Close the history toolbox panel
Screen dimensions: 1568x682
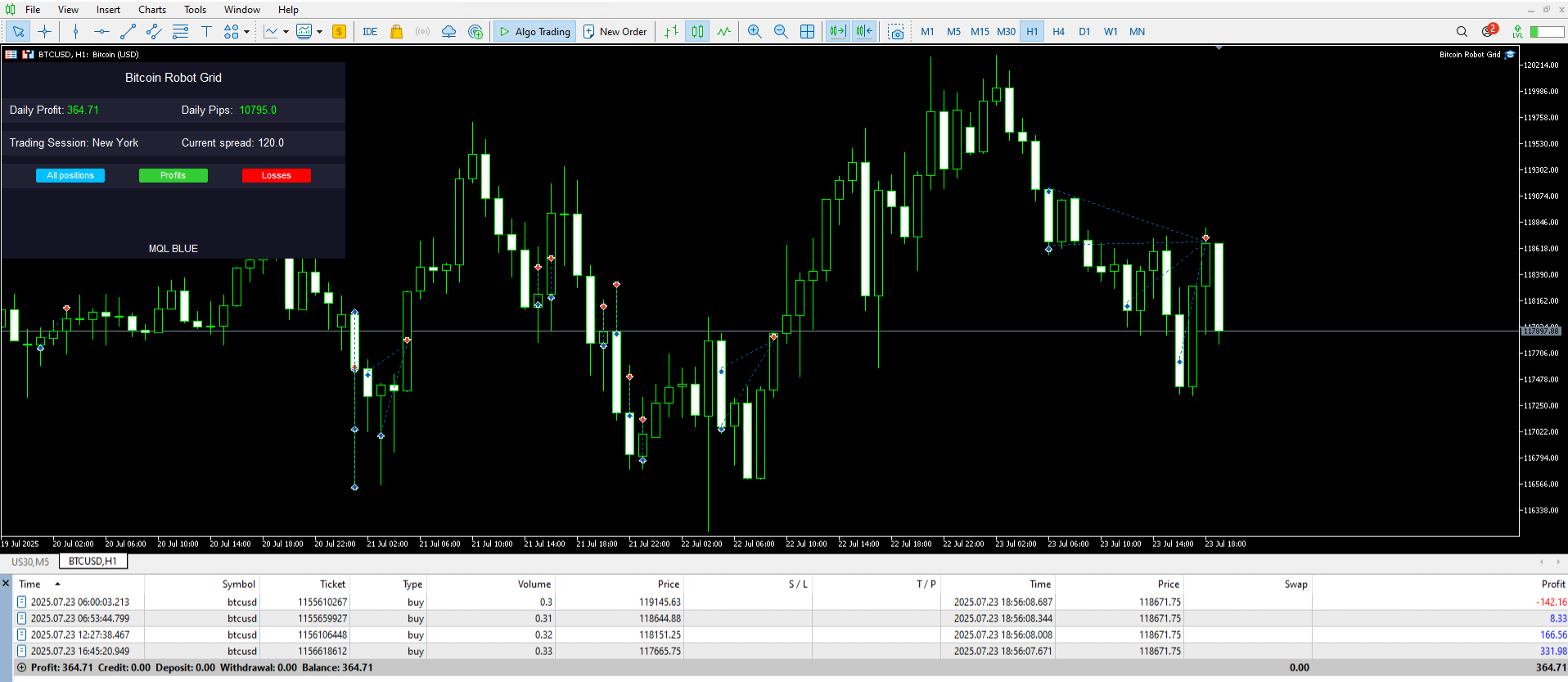coord(6,584)
